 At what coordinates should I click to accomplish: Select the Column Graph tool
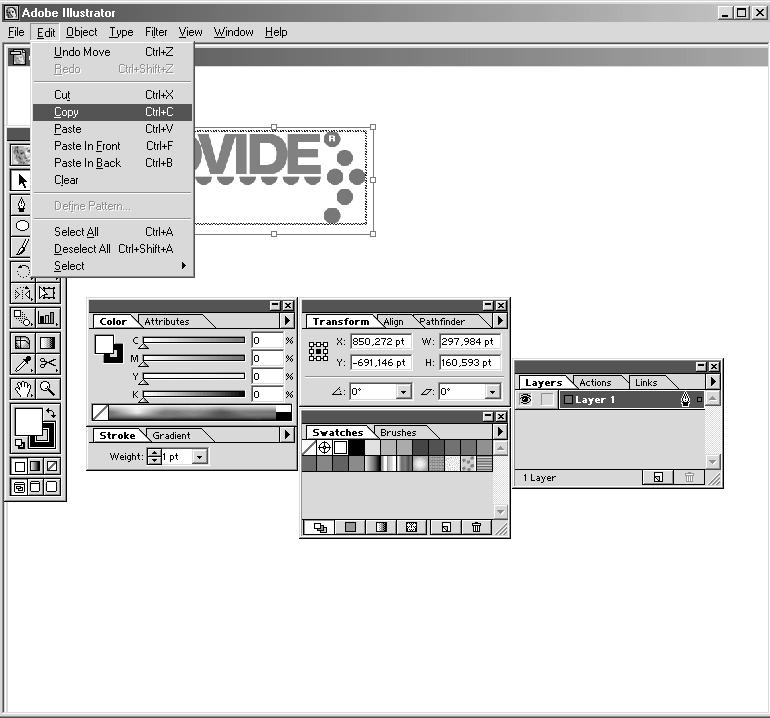(x=48, y=318)
